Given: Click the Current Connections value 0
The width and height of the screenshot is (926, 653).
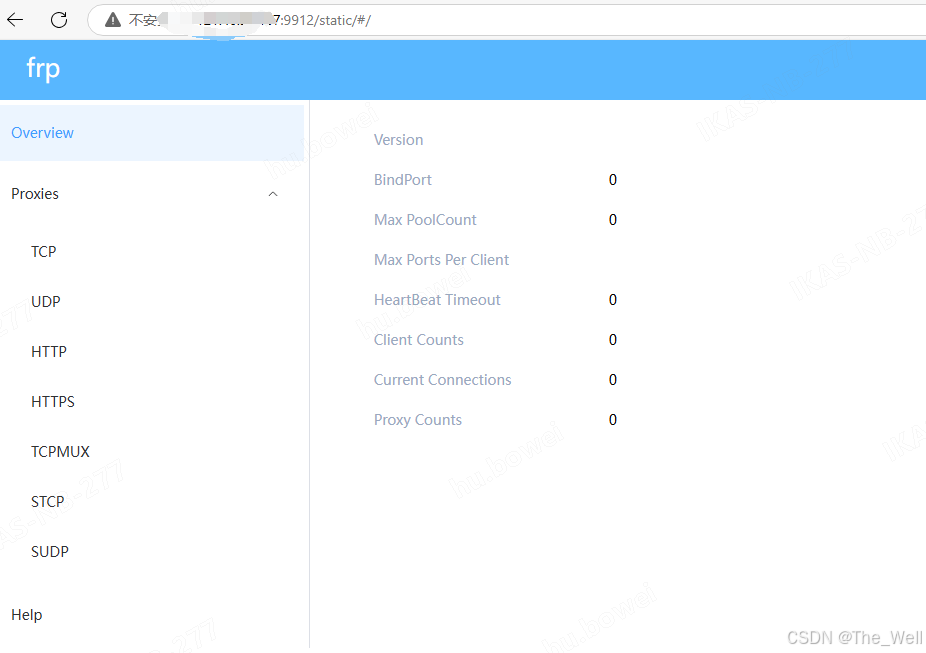Looking at the screenshot, I should [613, 380].
